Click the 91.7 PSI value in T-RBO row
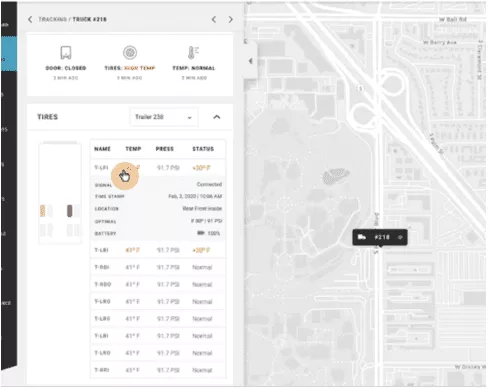The image size is (489, 389). pyautogui.click(x=168, y=284)
